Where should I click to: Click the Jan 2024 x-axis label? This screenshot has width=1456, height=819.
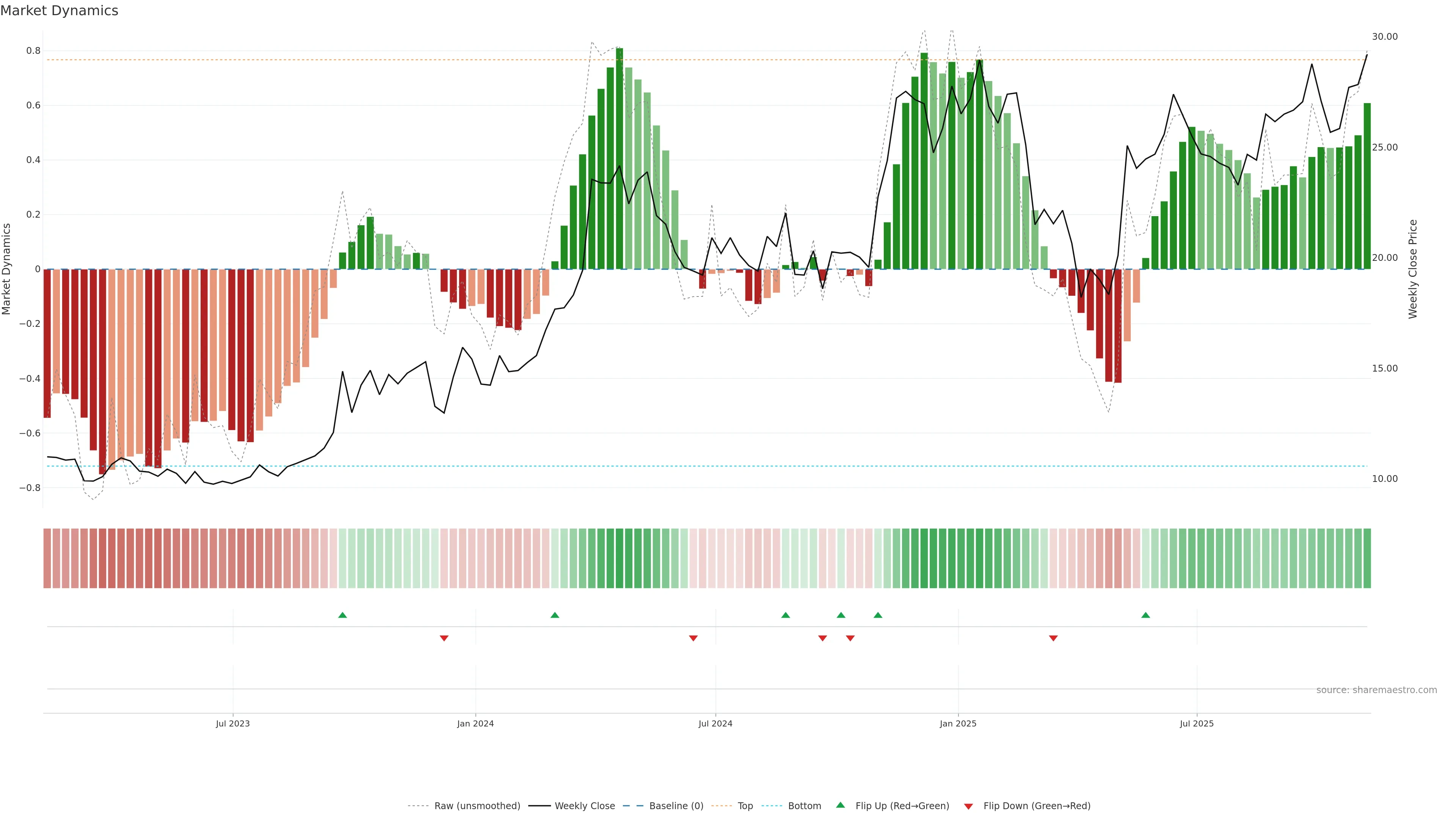(x=475, y=723)
